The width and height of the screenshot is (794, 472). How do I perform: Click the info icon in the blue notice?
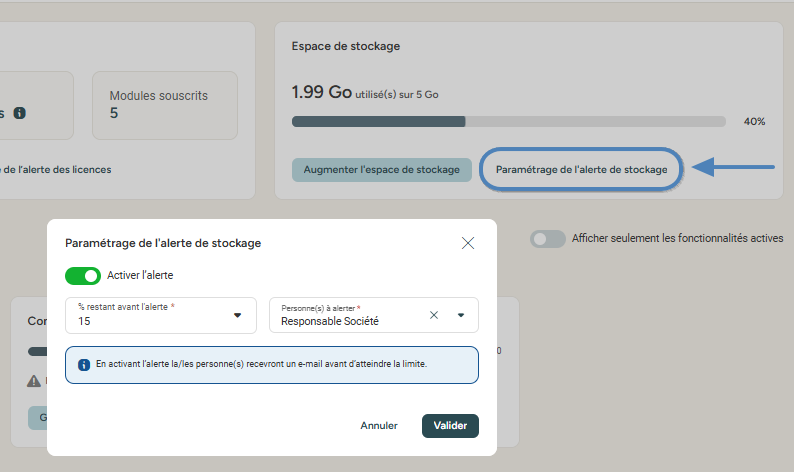(84, 365)
